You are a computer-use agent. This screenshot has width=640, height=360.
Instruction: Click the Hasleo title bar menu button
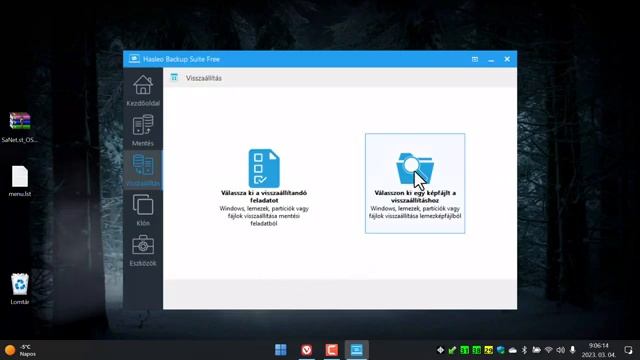475,59
